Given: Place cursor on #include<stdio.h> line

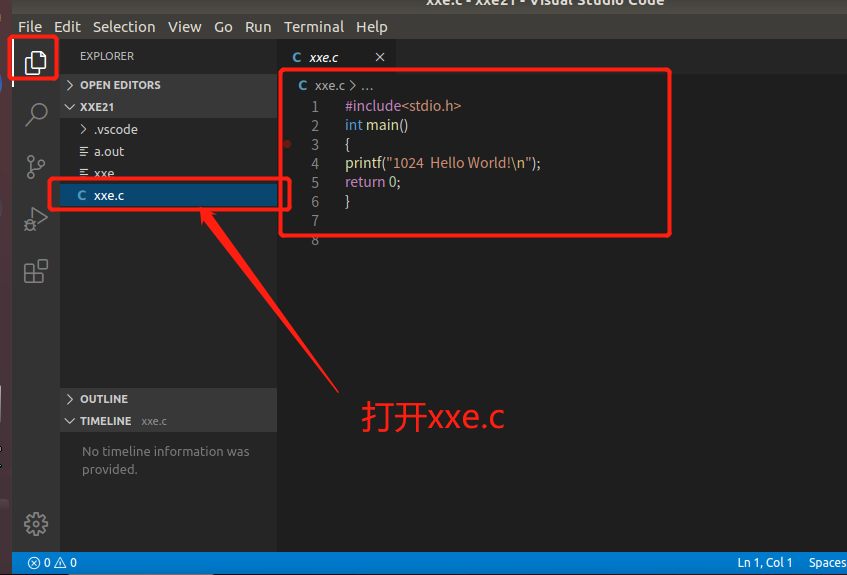Looking at the screenshot, I should point(403,106).
